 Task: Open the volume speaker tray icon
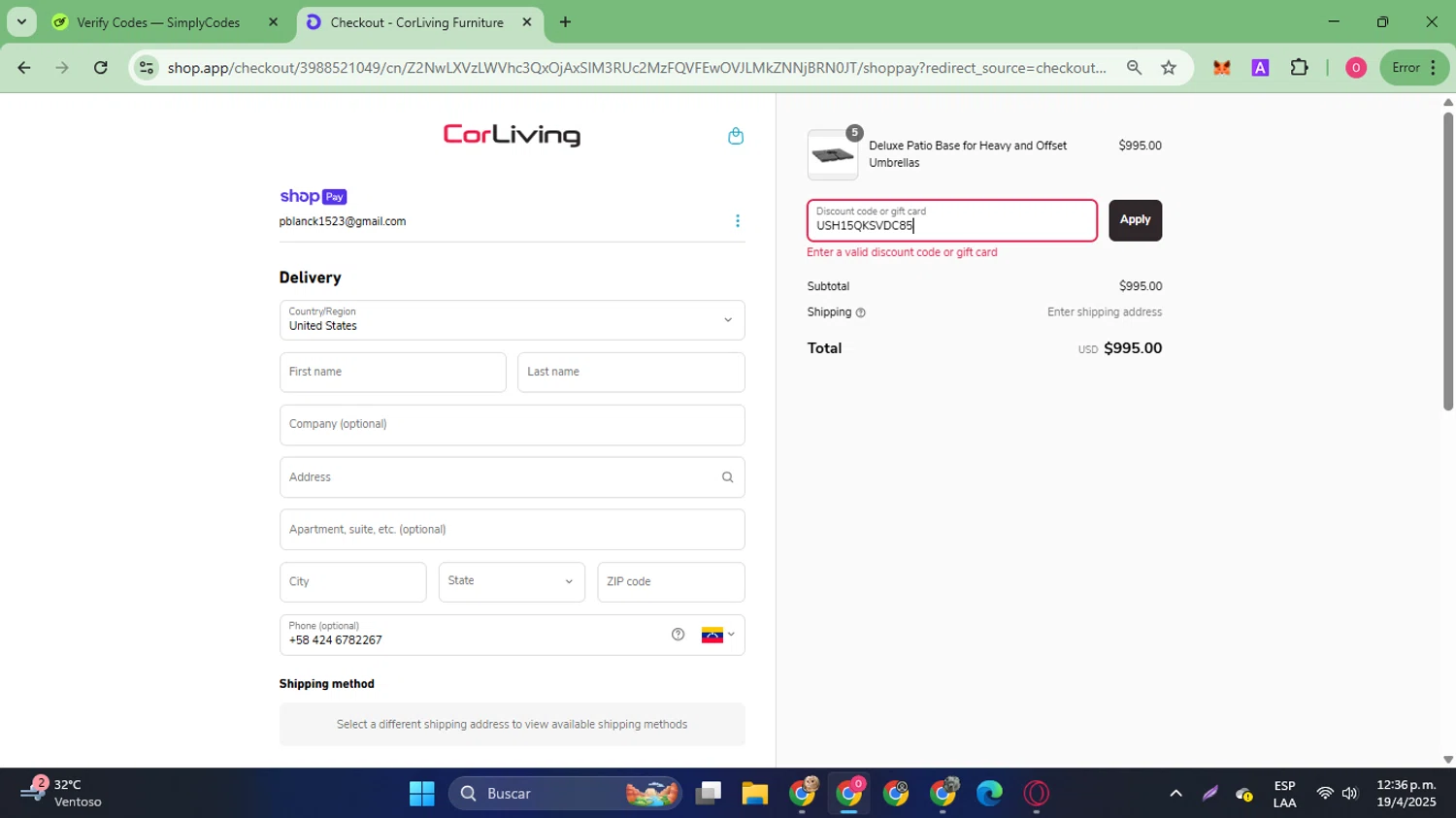[x=1349, y=794]
